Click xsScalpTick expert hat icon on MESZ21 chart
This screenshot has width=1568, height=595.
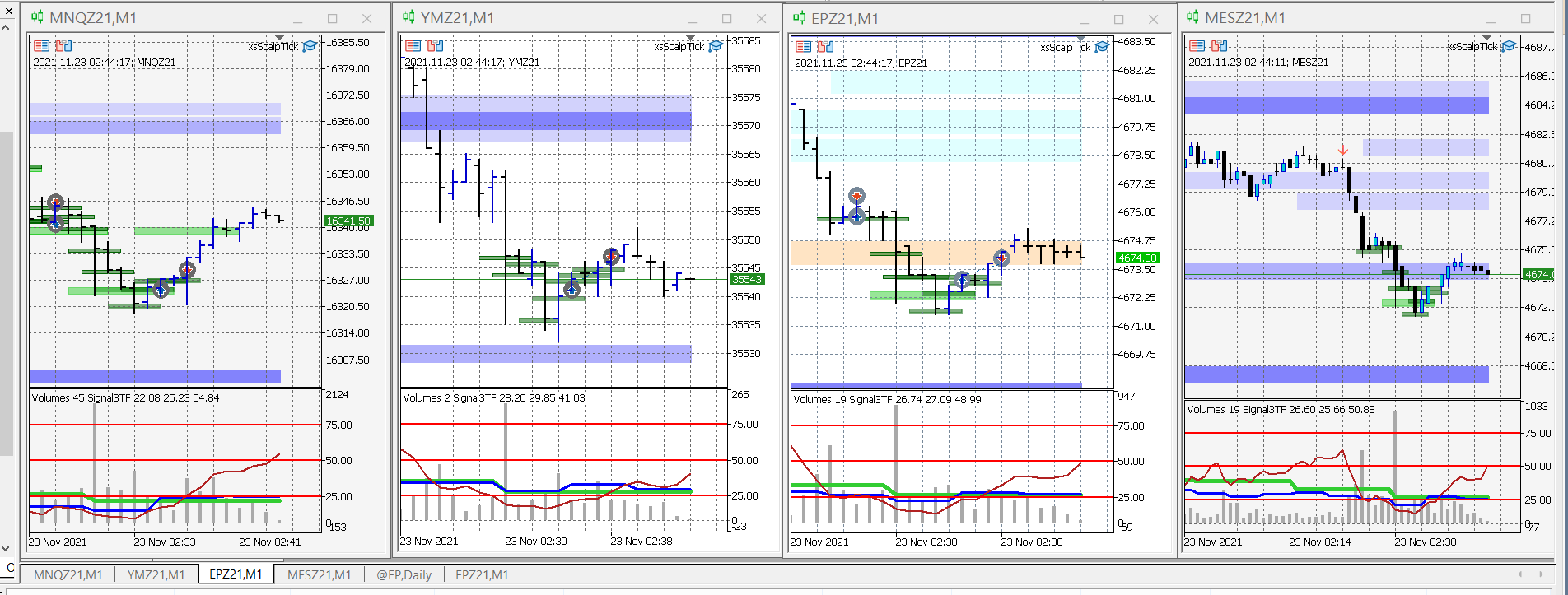[x=1509, y=46]
